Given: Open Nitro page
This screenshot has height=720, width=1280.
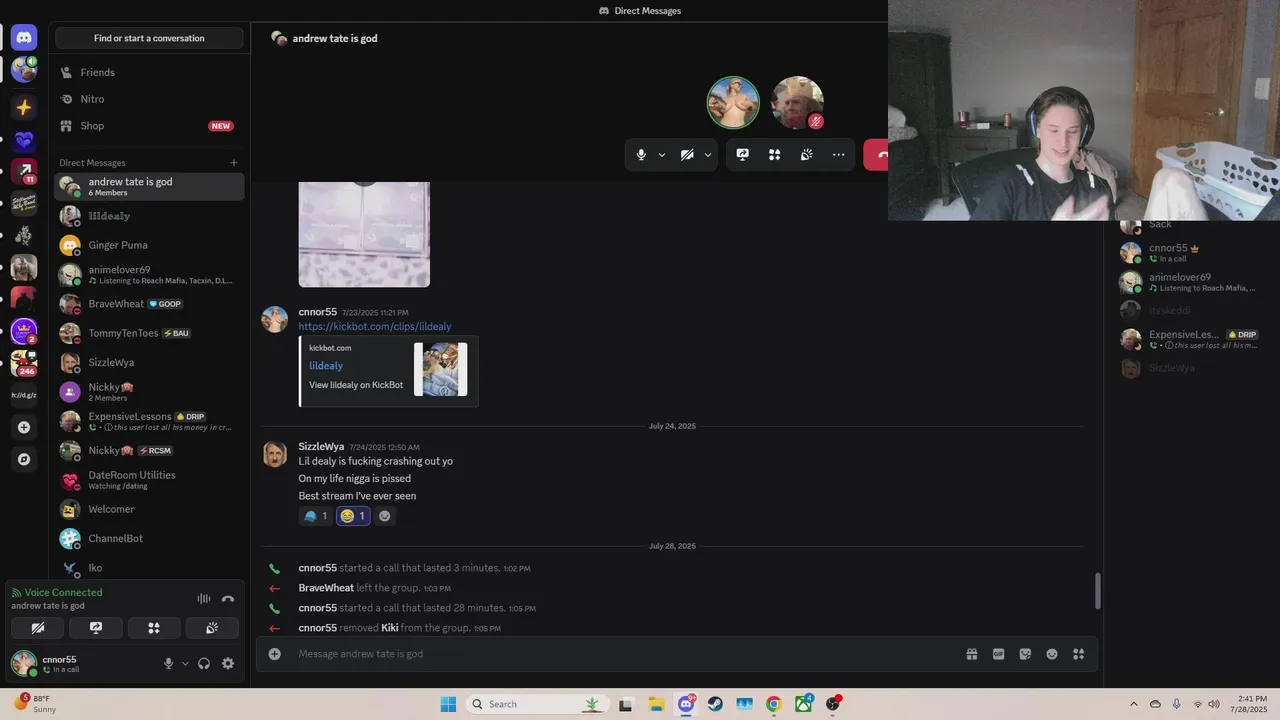Looking at the screenshot, I should coord(149,99).
